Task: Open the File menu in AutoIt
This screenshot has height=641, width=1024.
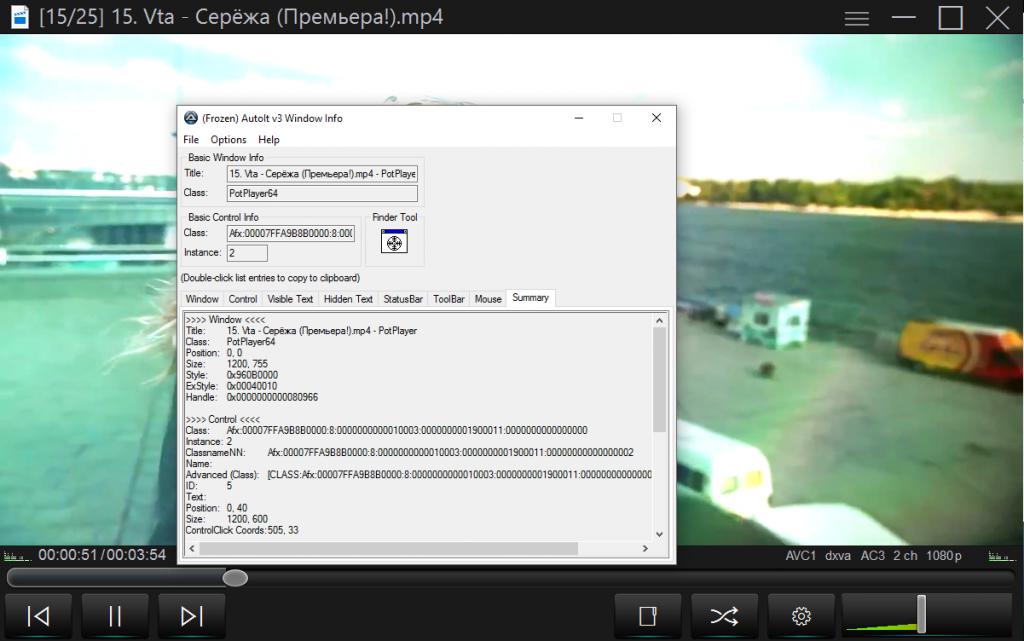Action: (191, 140)
